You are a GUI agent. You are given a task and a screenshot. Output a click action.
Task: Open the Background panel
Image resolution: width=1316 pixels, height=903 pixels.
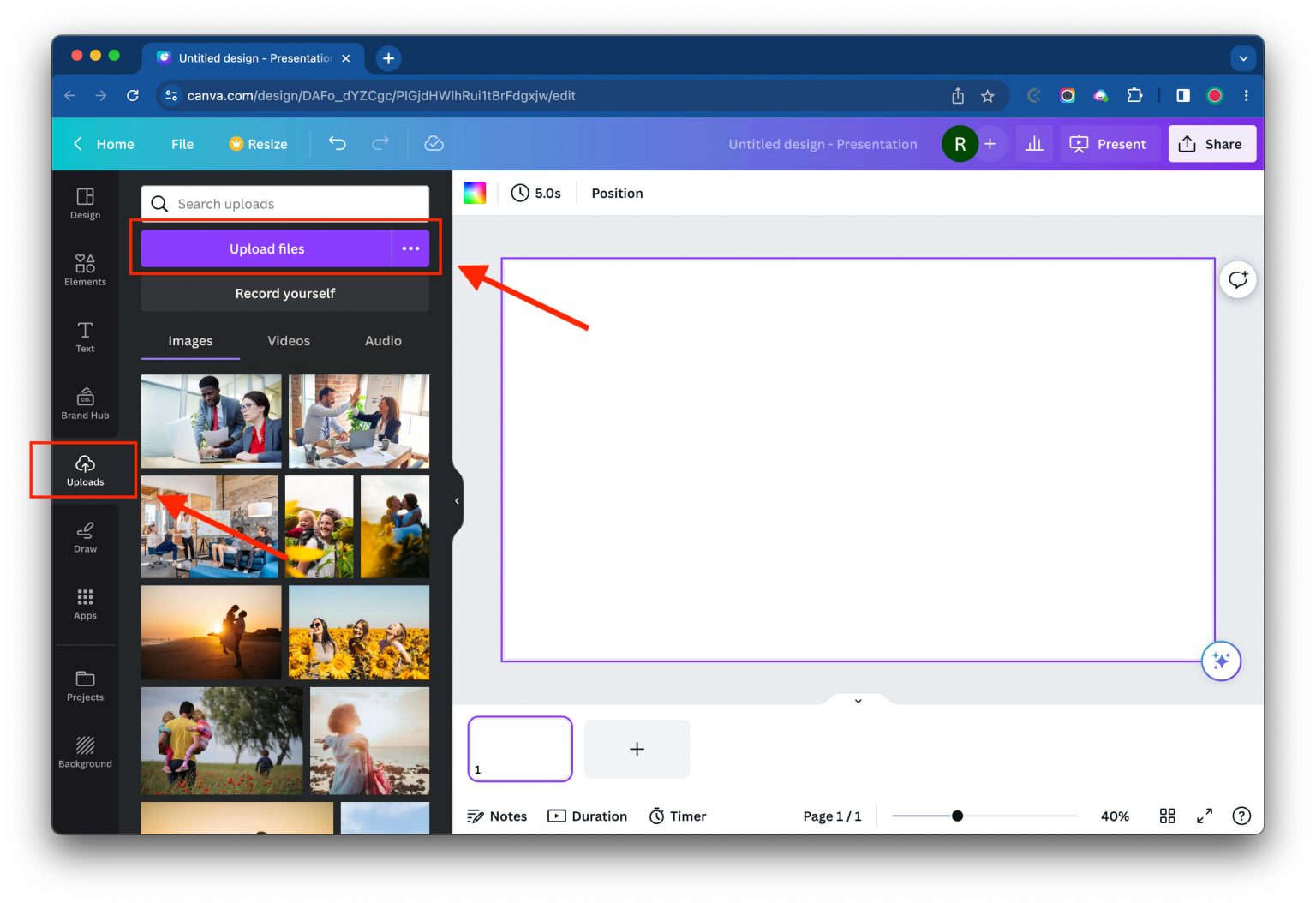(x=84, y=752)
